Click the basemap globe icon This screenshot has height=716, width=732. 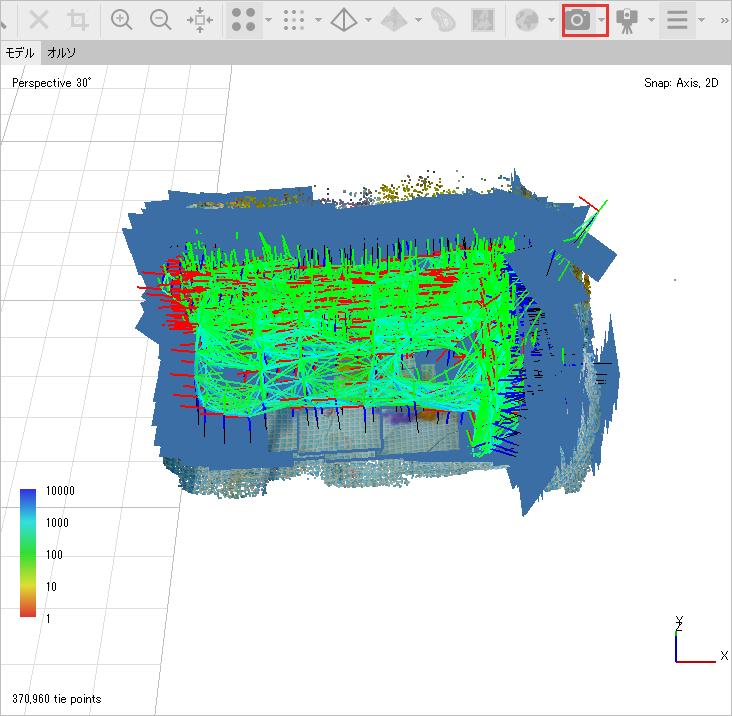point(527,20)
